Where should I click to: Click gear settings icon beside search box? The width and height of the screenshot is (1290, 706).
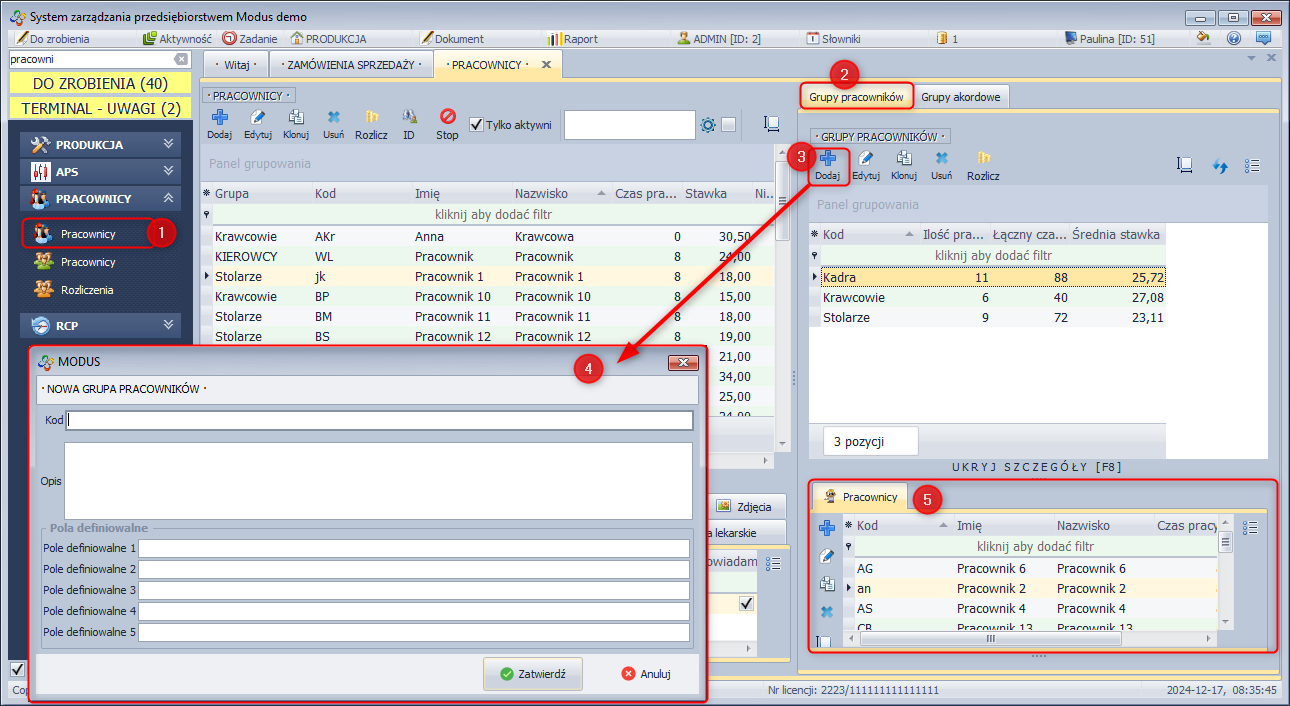708,125
